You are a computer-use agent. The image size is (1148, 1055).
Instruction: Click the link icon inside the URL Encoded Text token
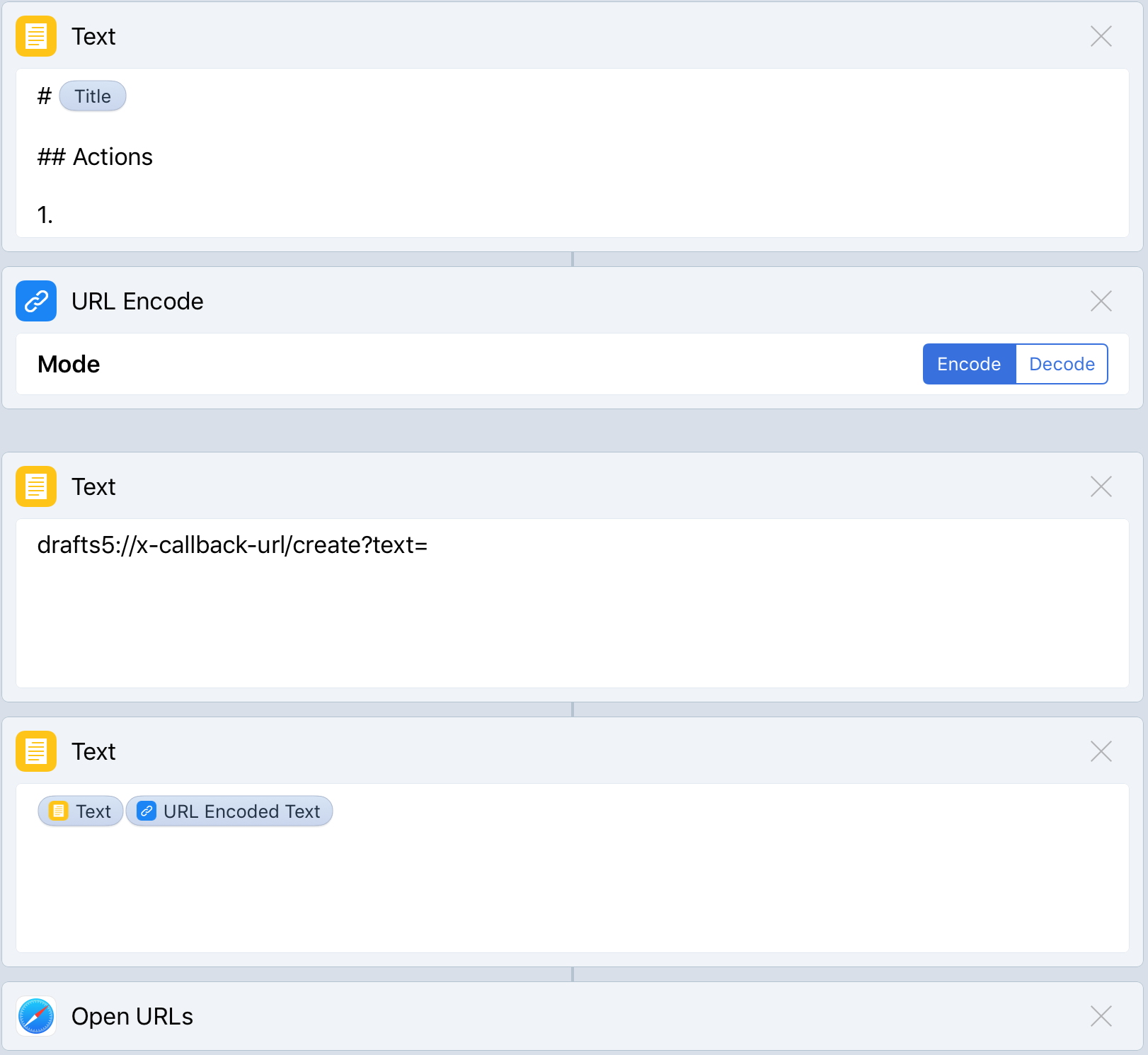click(x=147, y=811)
